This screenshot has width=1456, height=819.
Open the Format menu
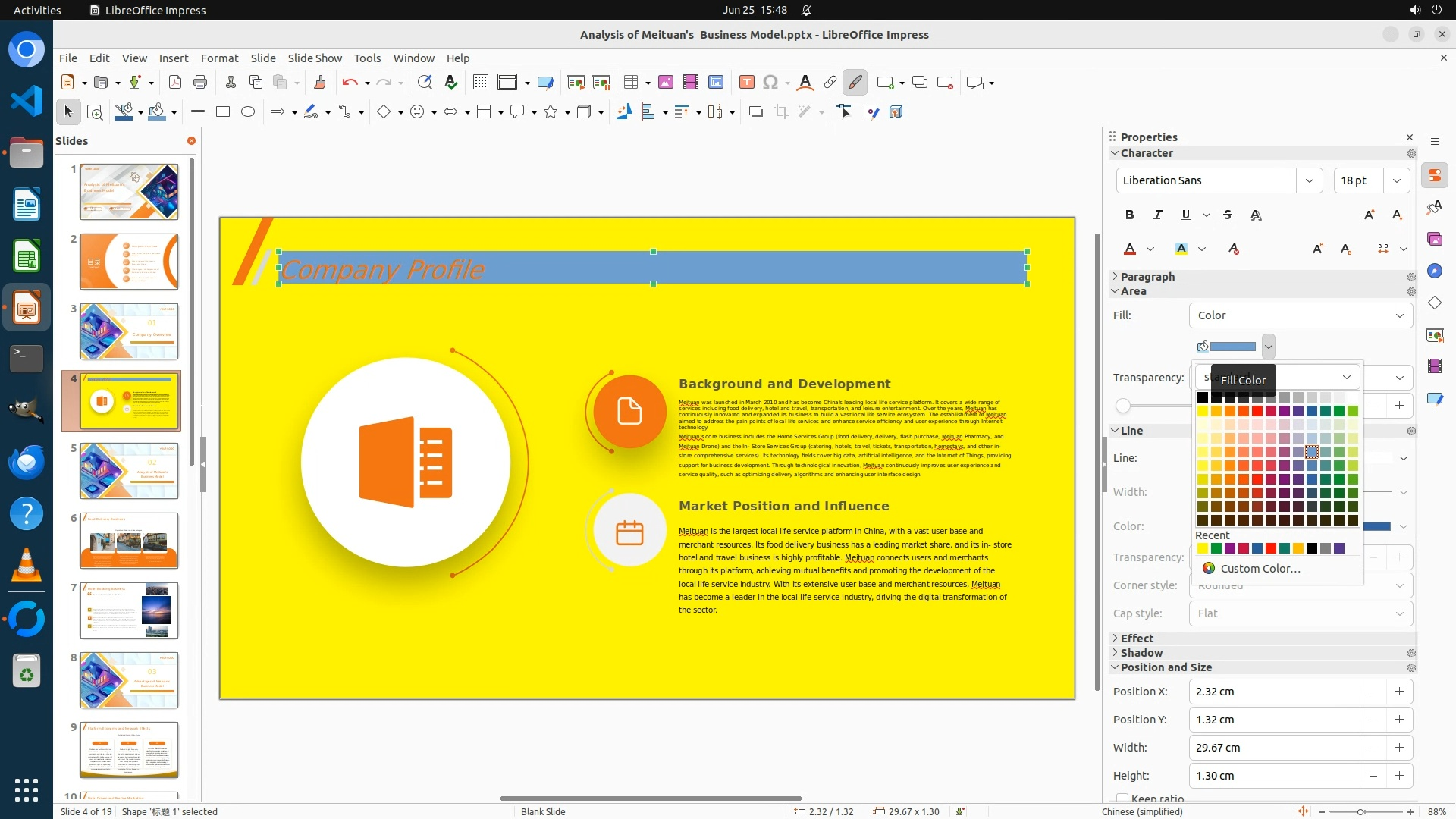[x=219, y=58]
